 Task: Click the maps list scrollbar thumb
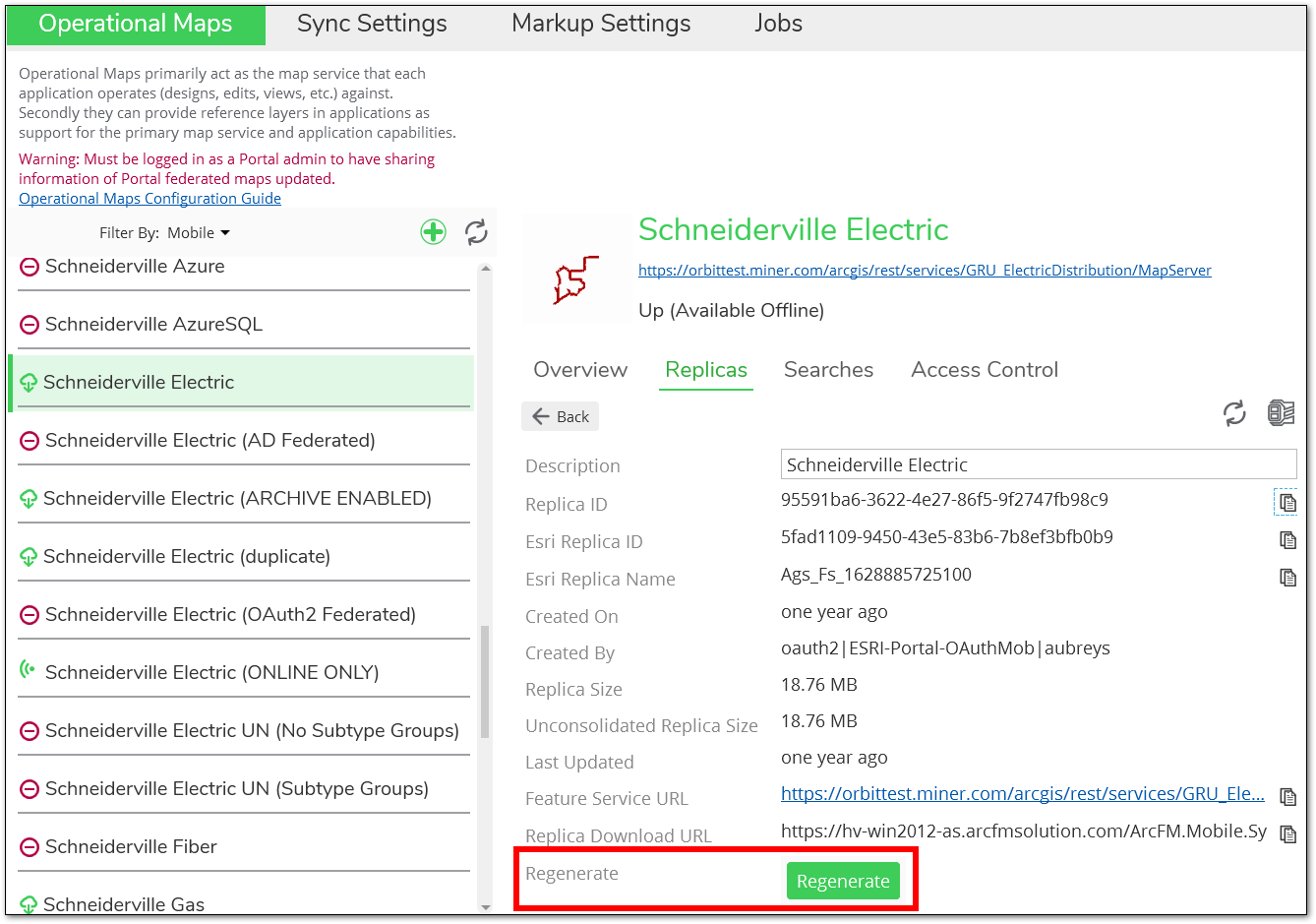pyautogui.click(x=485, y=682)
